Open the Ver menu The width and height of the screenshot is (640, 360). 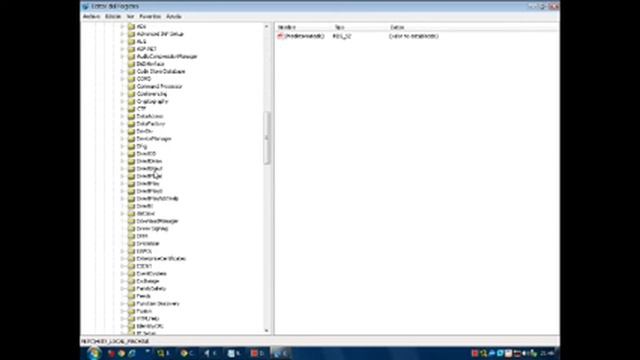130,17
